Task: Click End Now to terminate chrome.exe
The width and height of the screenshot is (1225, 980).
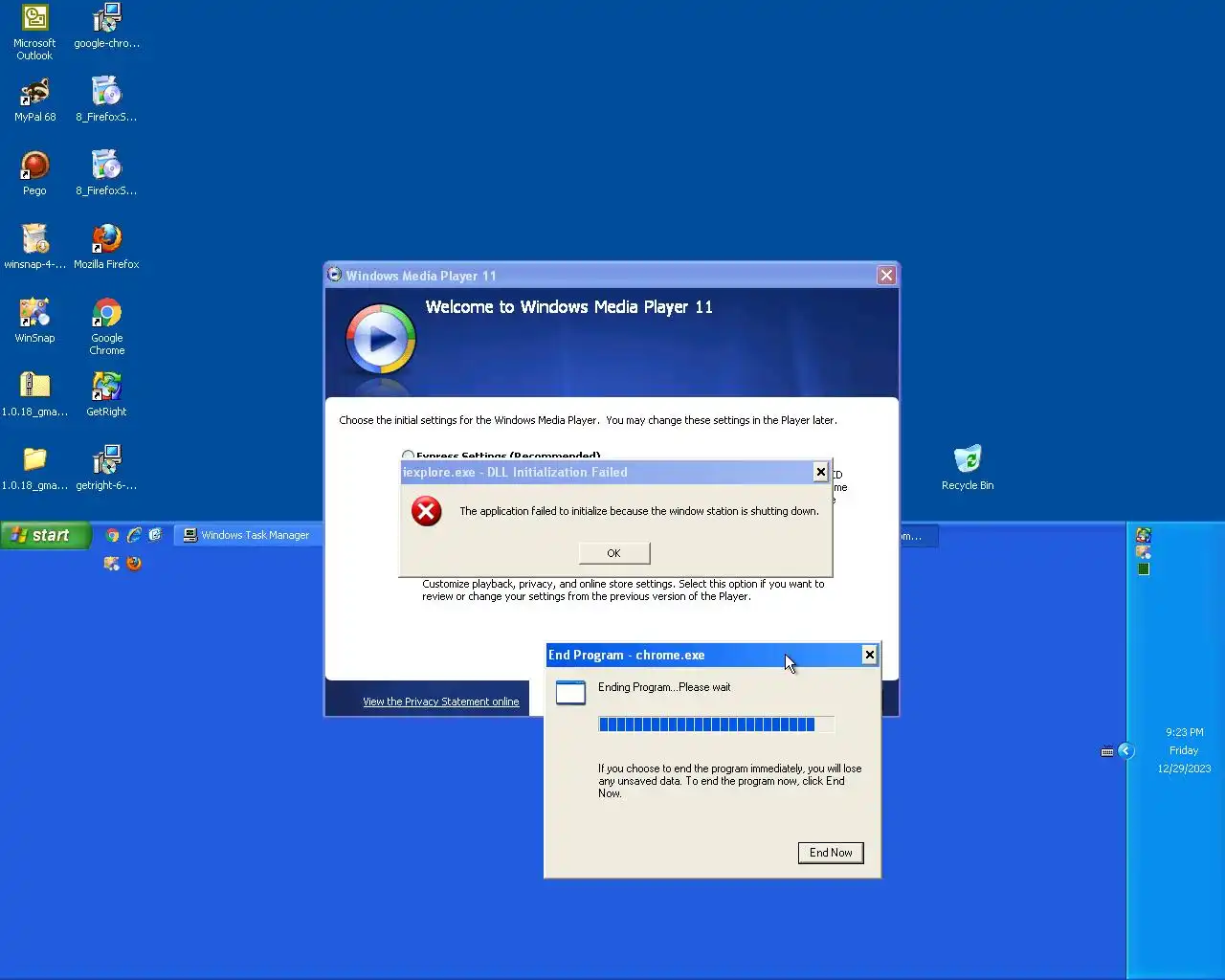Action: (831, 853)
